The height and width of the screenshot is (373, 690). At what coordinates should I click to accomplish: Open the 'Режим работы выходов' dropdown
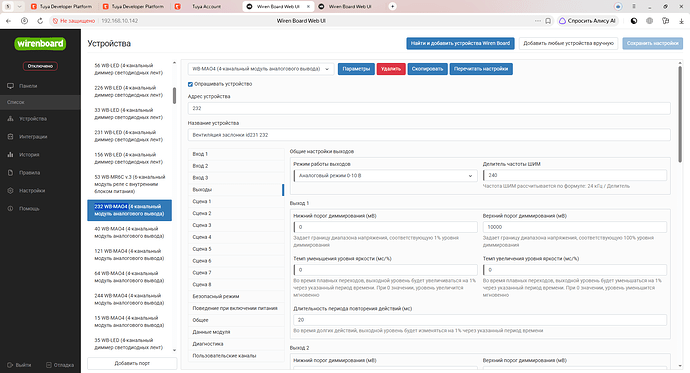coord(385,176)
